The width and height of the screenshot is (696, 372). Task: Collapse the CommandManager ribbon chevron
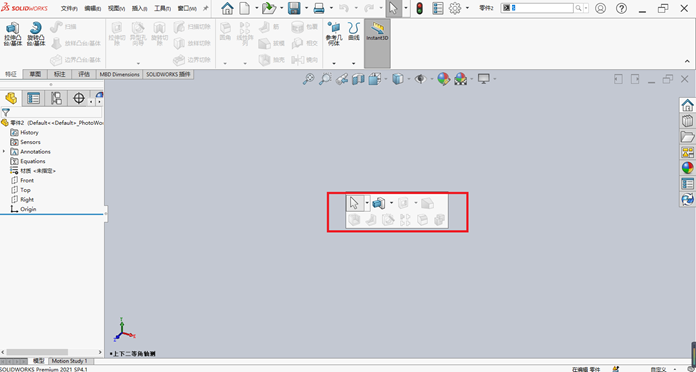point(687,61)
